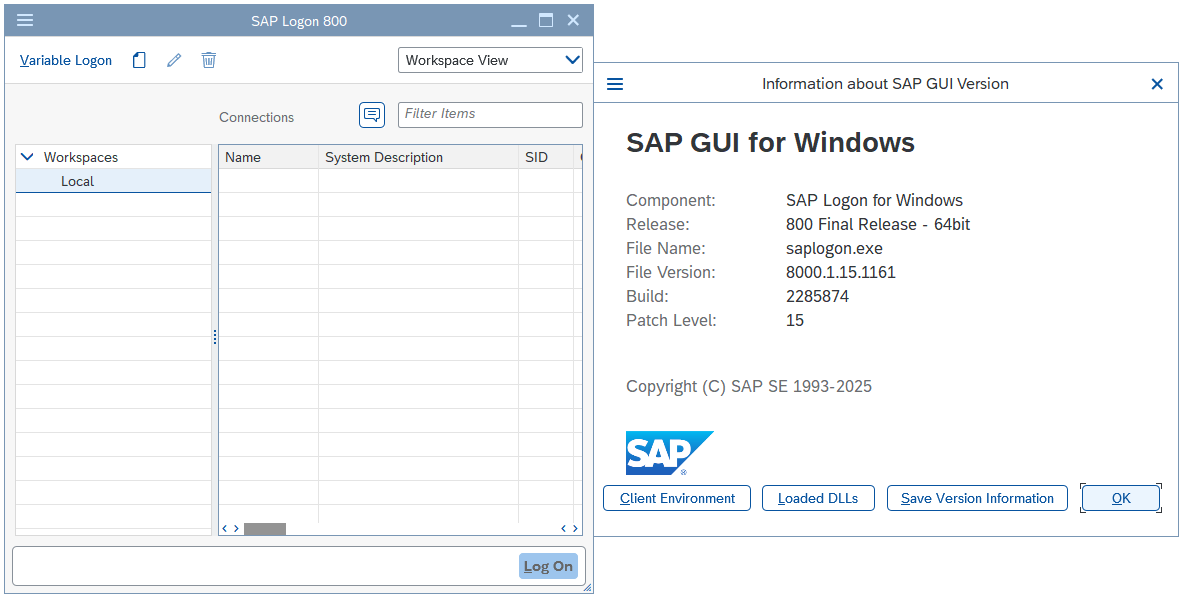The height and width of the screenshot is (600, 1184).
Task: Close the SAP Logon 800 window
Action: coord(573,20)
